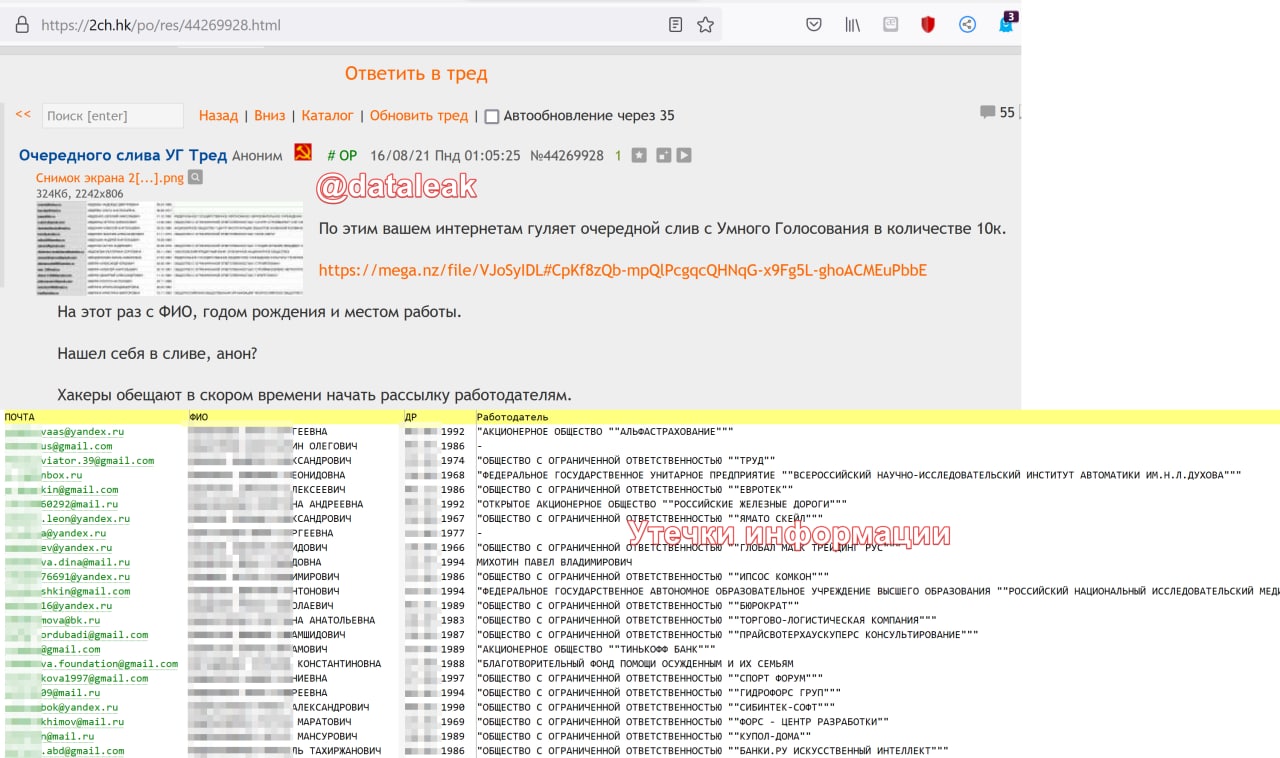The image size is (1280, 758).
Task: Click the file size text '324Кб, 2242x806'
Action: [x=80, y=193]
